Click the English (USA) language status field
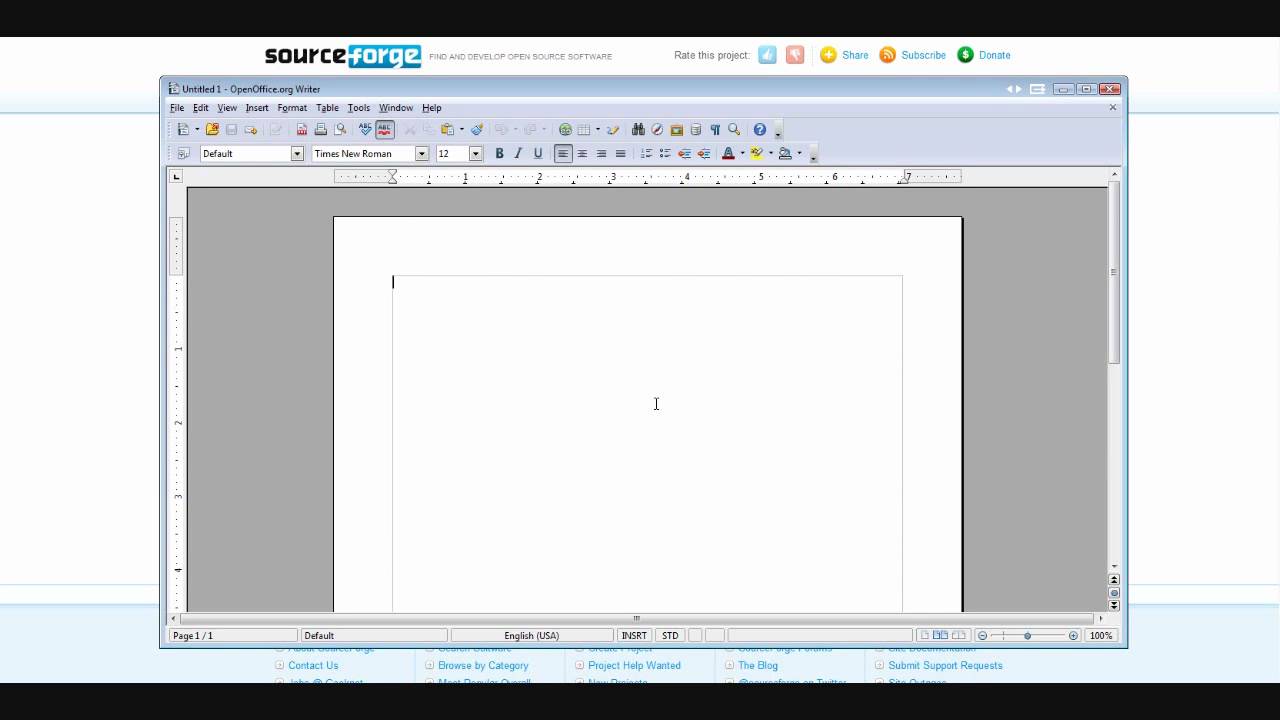Viewport: 1280px width, 720px height. click(531, 636)
